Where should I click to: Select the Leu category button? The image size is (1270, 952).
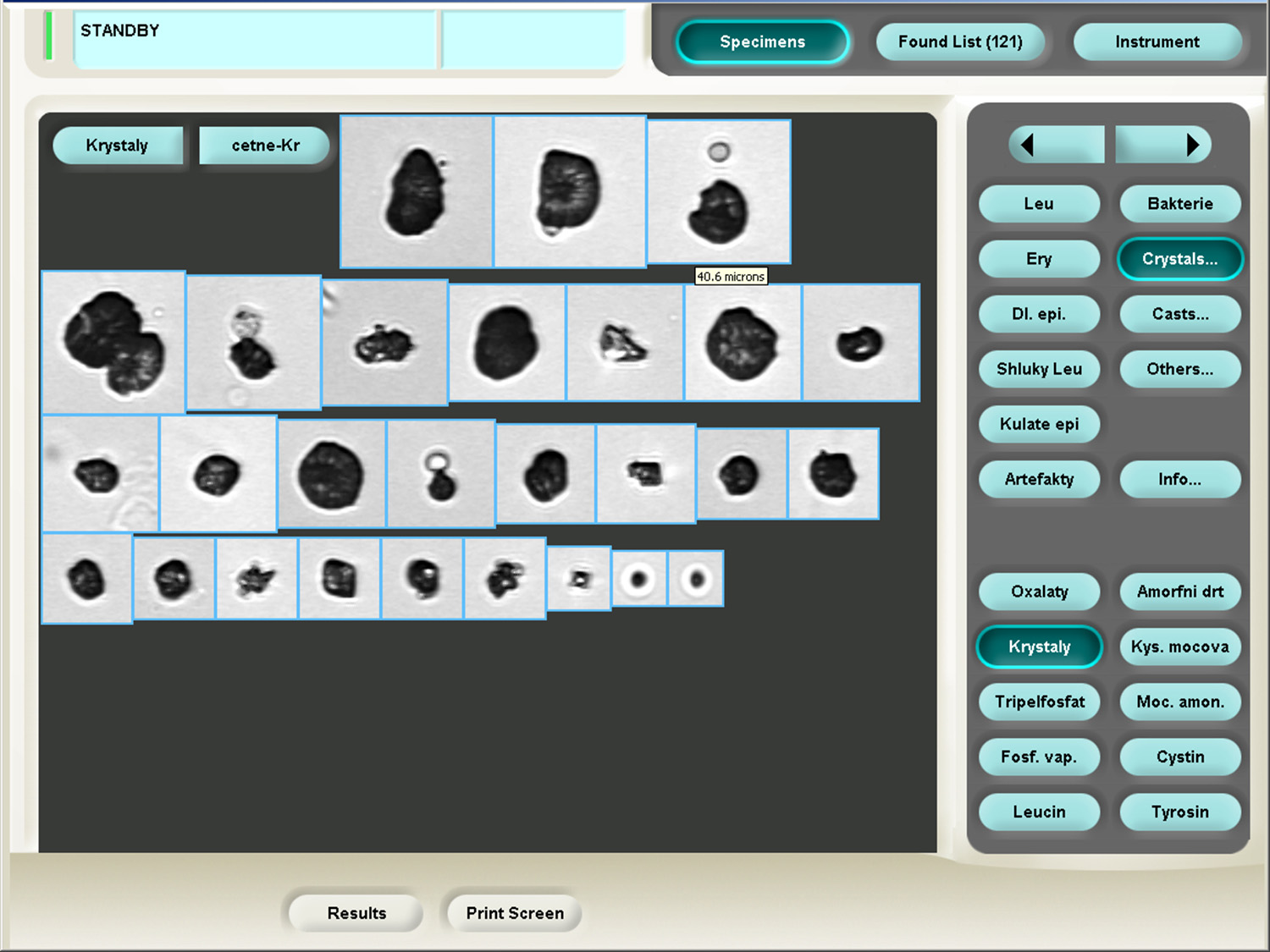1039,204
